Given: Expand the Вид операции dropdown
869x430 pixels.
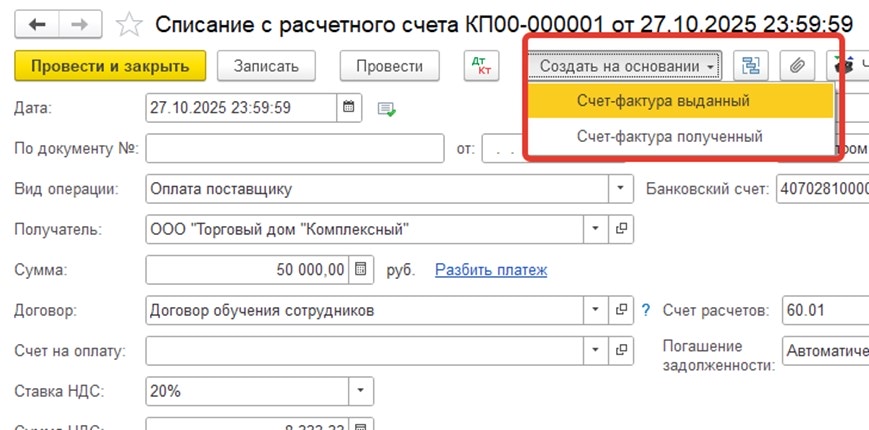Looking at the screenshot, I should (621, 189).
